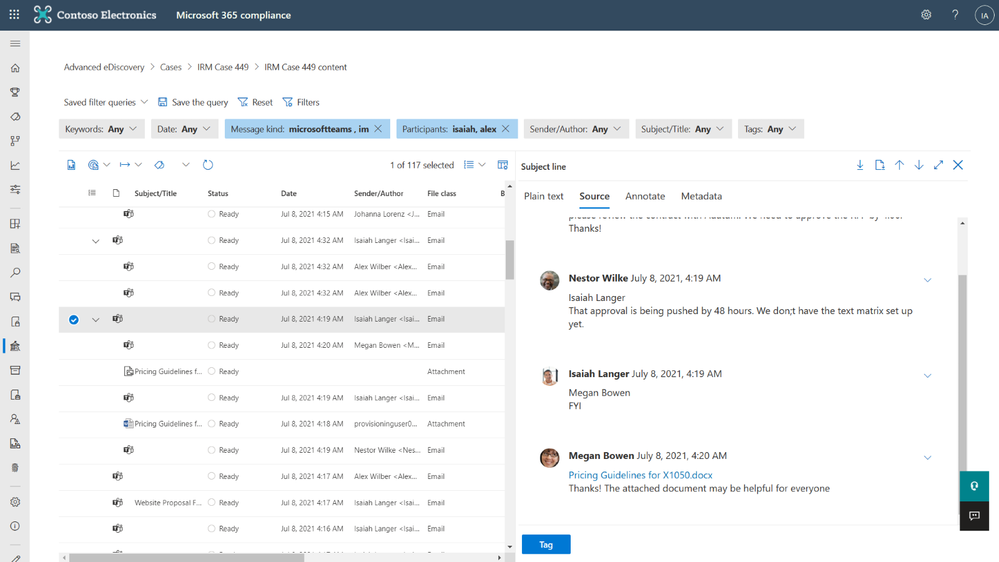
Task: Open the feedback chat button
Action: click(x=974, y=516)
